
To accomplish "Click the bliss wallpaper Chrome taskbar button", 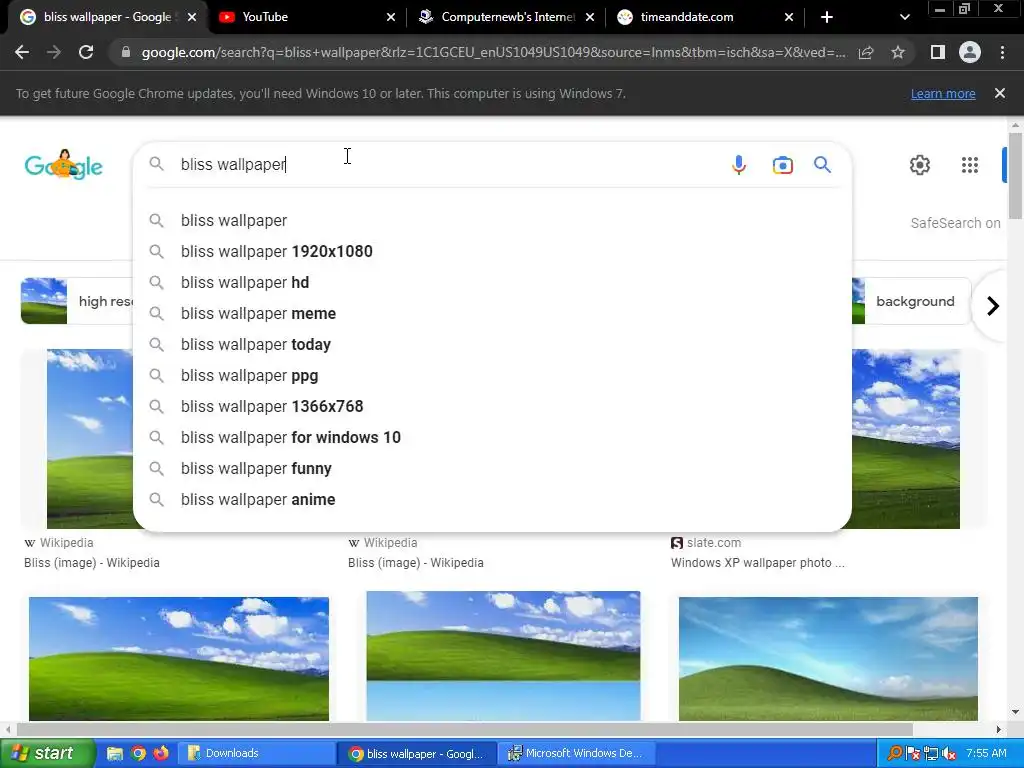I will (x=417, y=753).
